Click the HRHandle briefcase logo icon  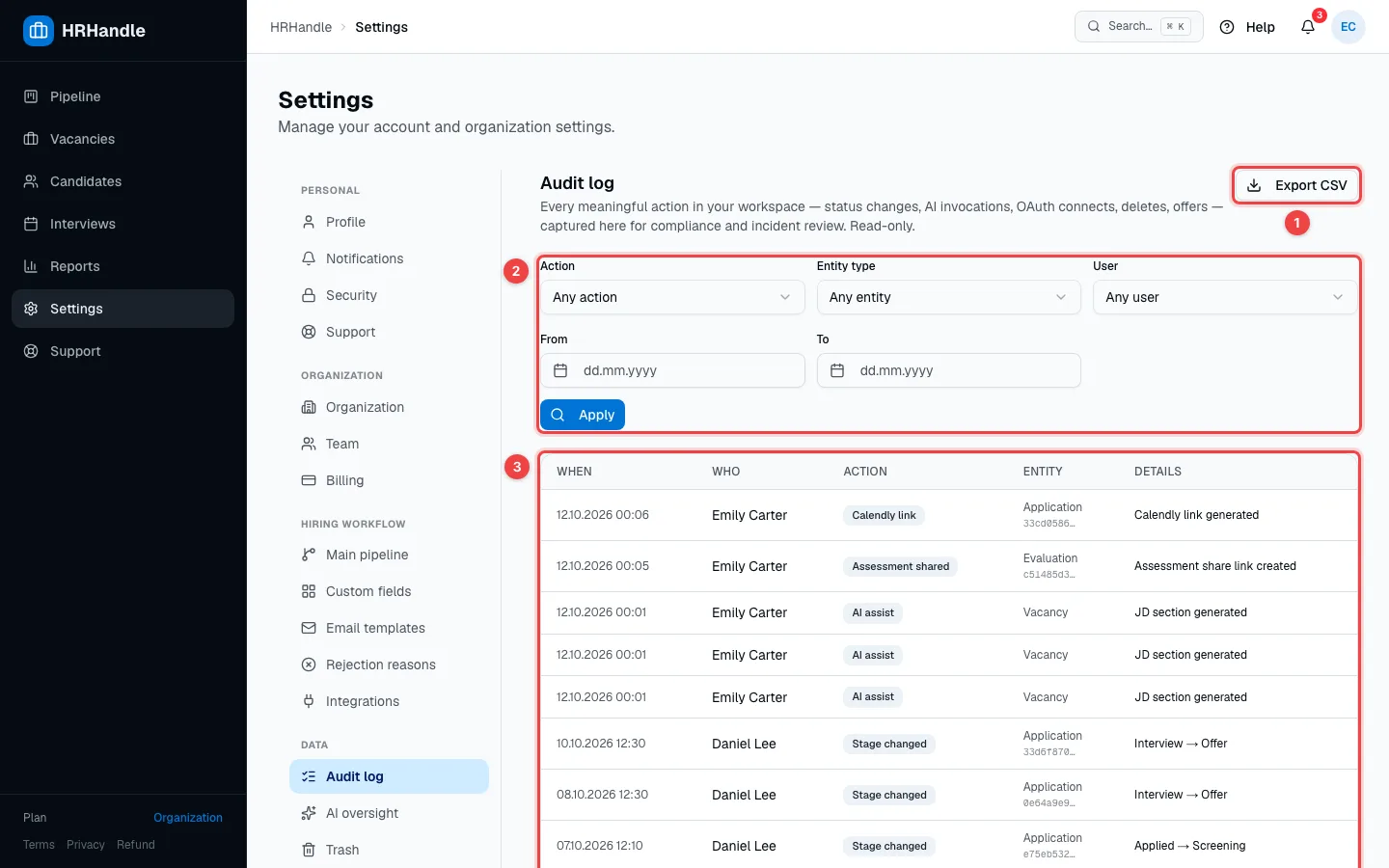click(39, 31)
